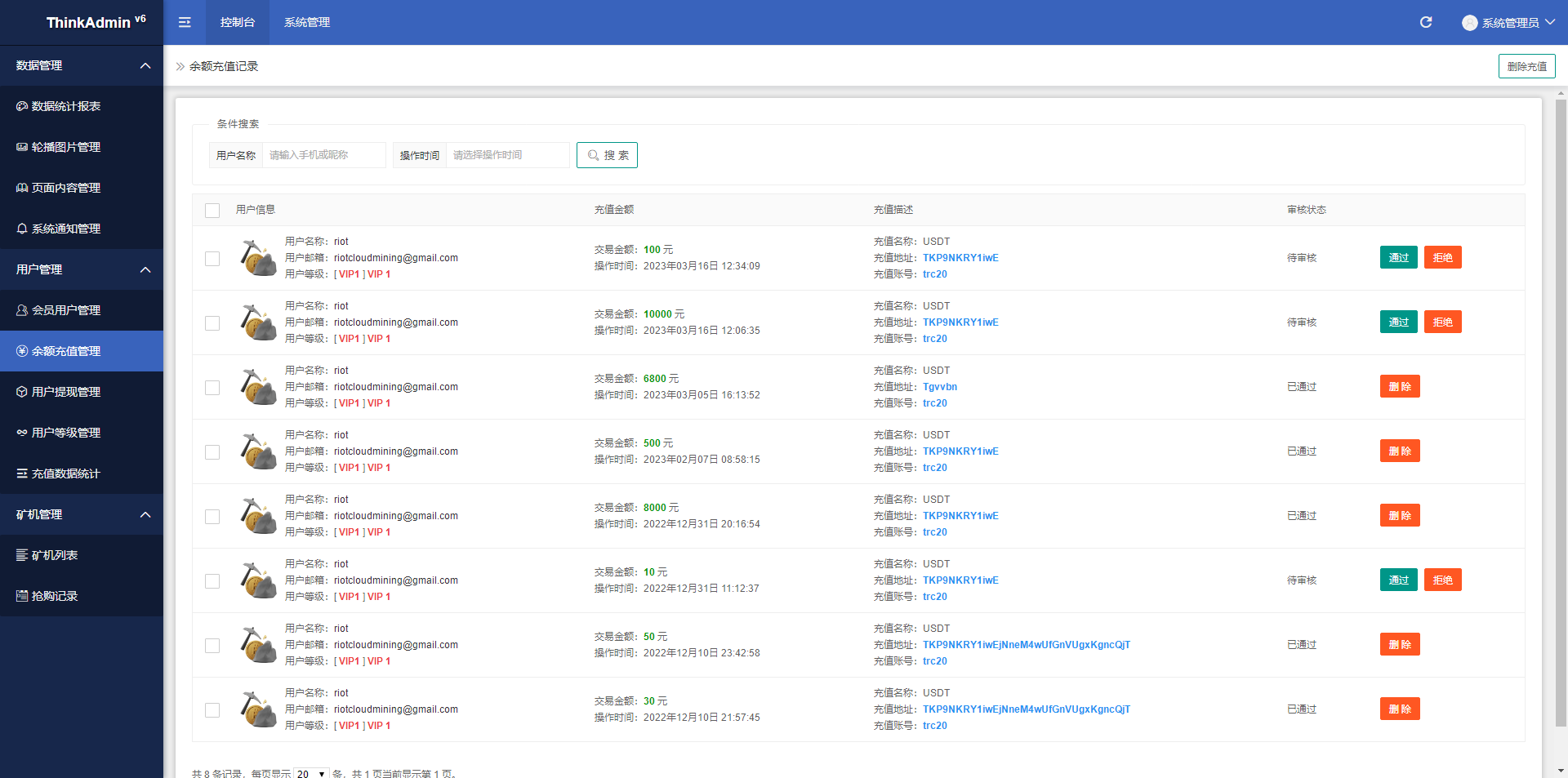Viewport: 1568px width, 778px height.
Task: Toggle the select-all checkbox in table header
Action: coord(212,211)
